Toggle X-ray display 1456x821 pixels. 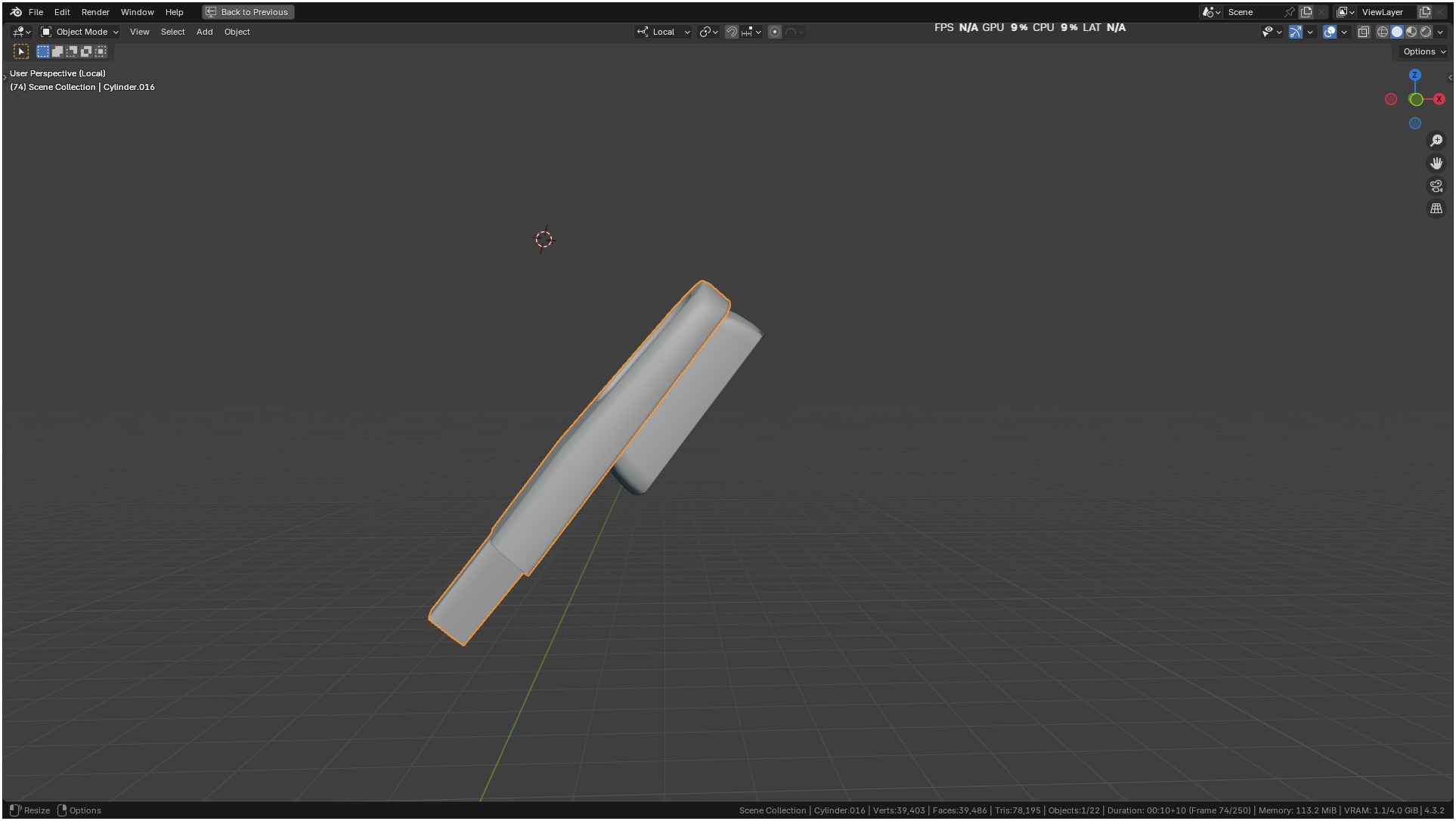click(x=1364, y=32)
